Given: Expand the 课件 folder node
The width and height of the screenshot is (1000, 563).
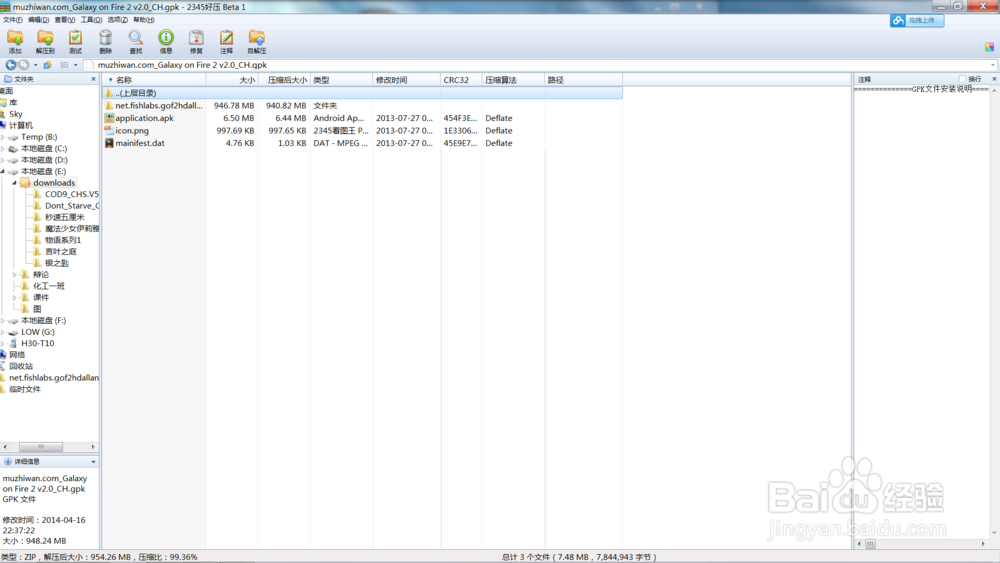Looking at the screenshot, I should tap(15, 298).
